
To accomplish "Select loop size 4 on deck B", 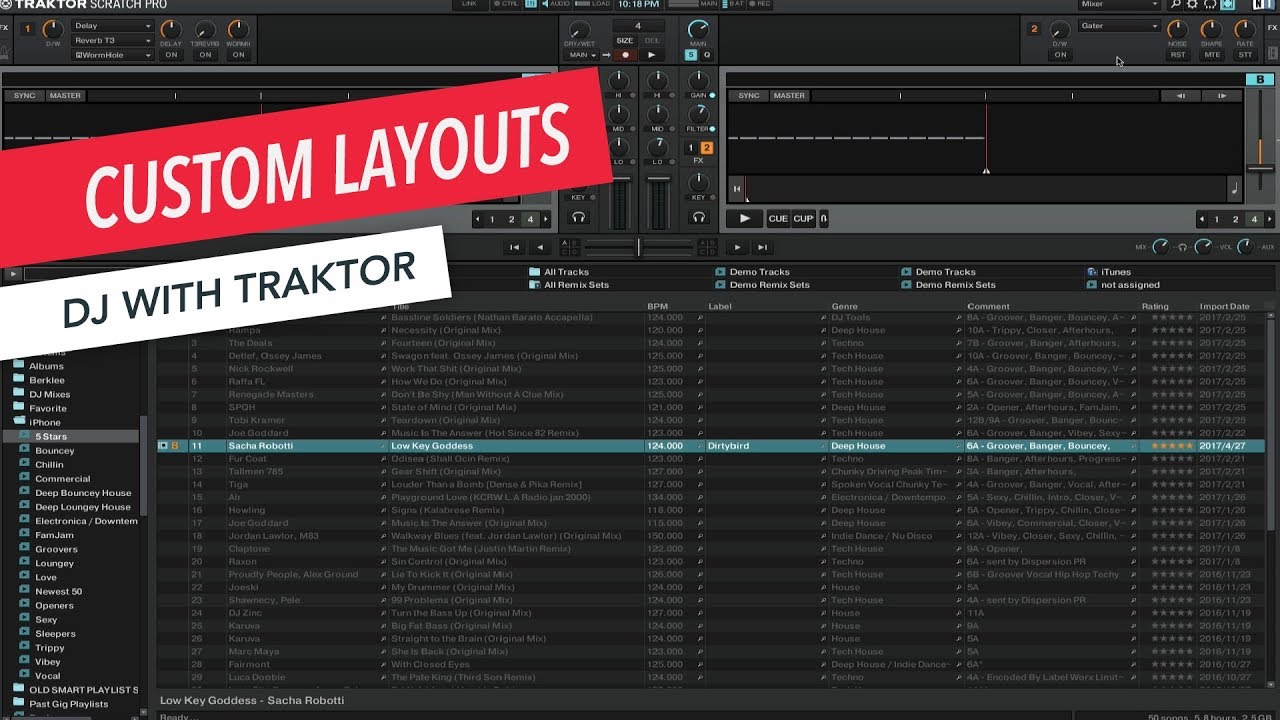I will tap(1254, 219).
